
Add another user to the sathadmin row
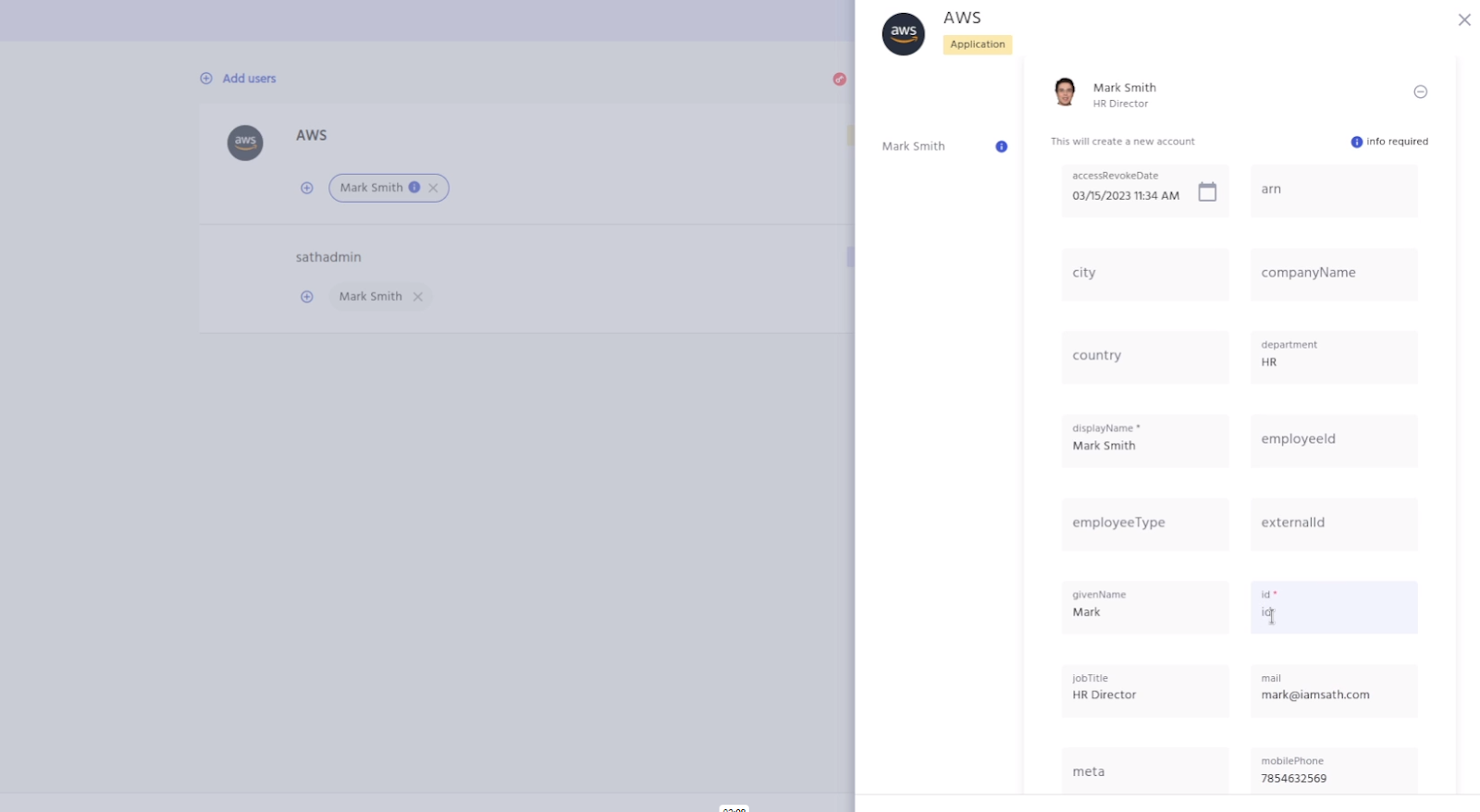(x=307, y=297)
